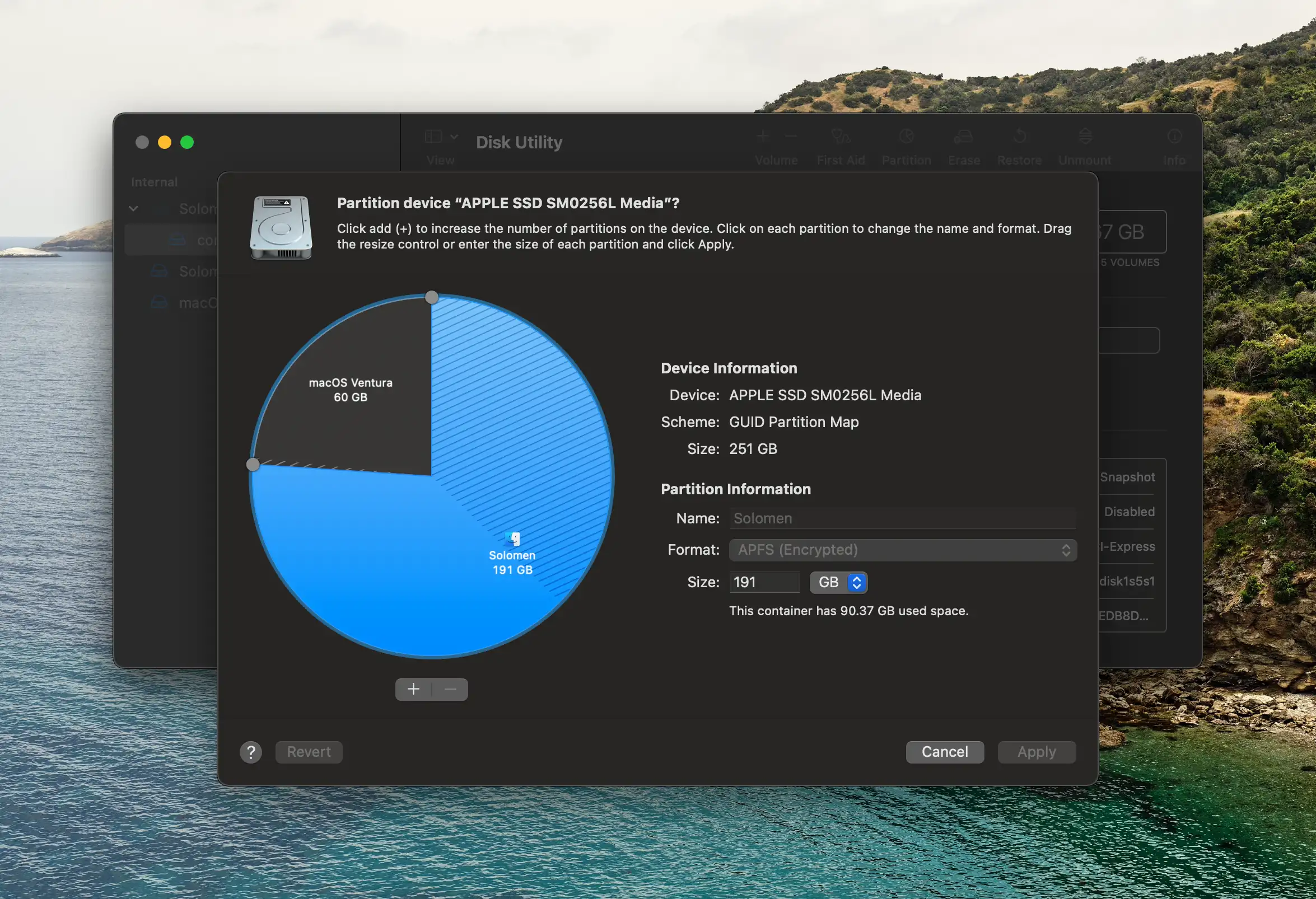Click the Revert button
Viewport: 1316px width, 899px height.
309,752
